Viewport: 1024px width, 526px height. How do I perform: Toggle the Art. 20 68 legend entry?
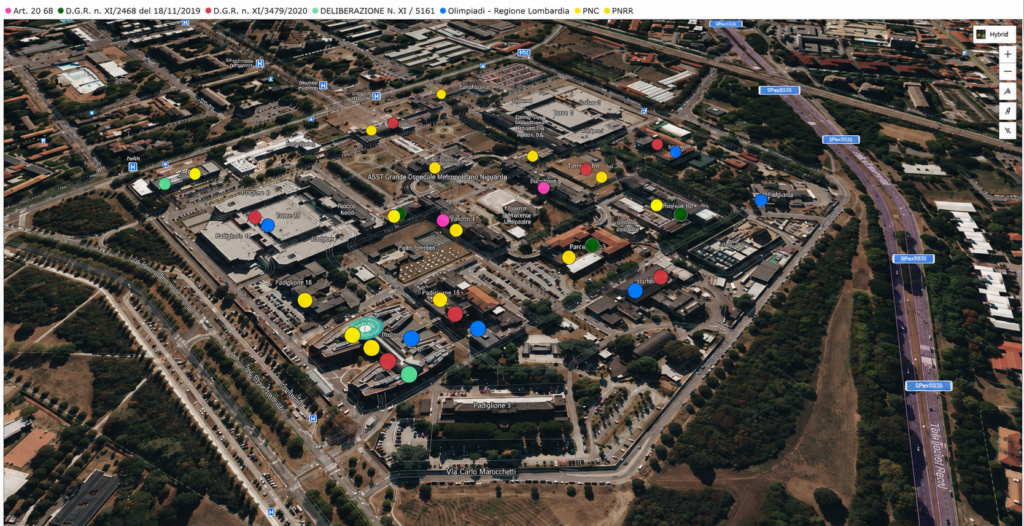28,10
